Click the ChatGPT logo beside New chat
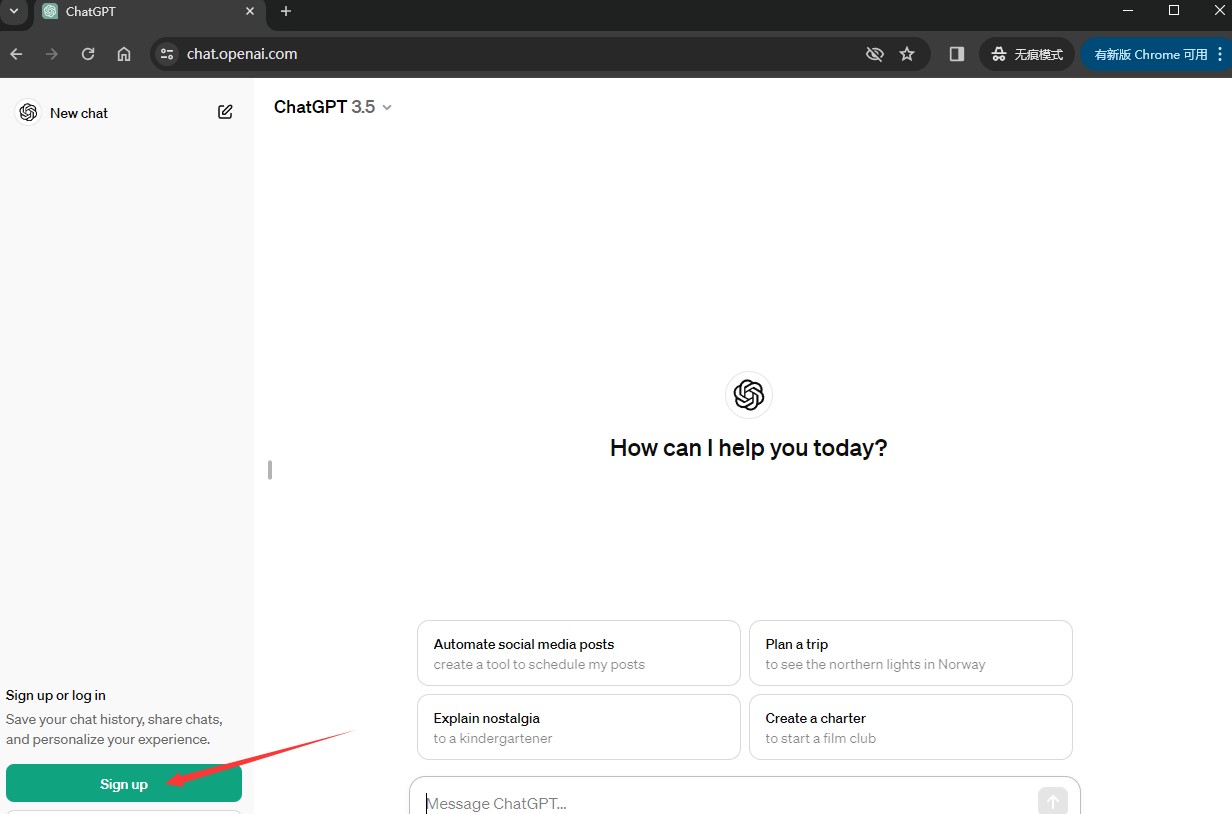Image resolution: width=1232 pixels, height=814 pixels. (x=28, y=113)
